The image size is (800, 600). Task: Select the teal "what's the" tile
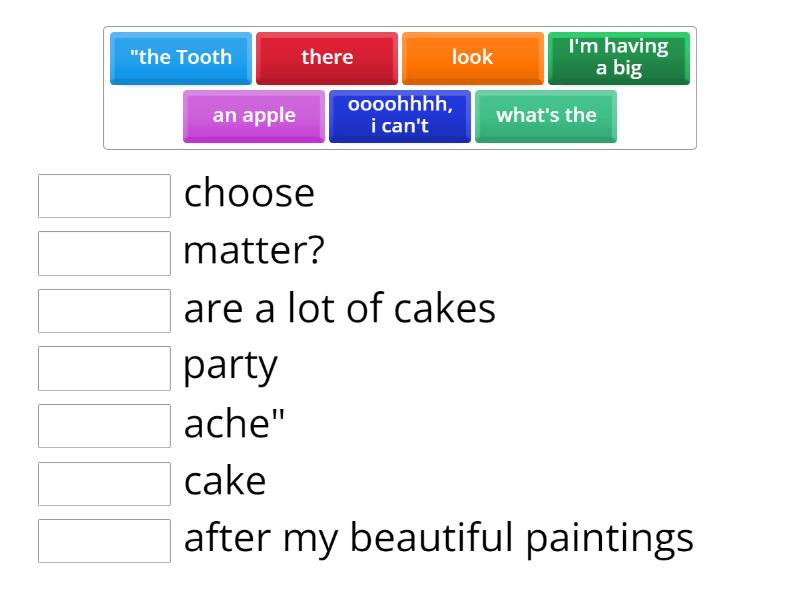click(x=546, y=115)
